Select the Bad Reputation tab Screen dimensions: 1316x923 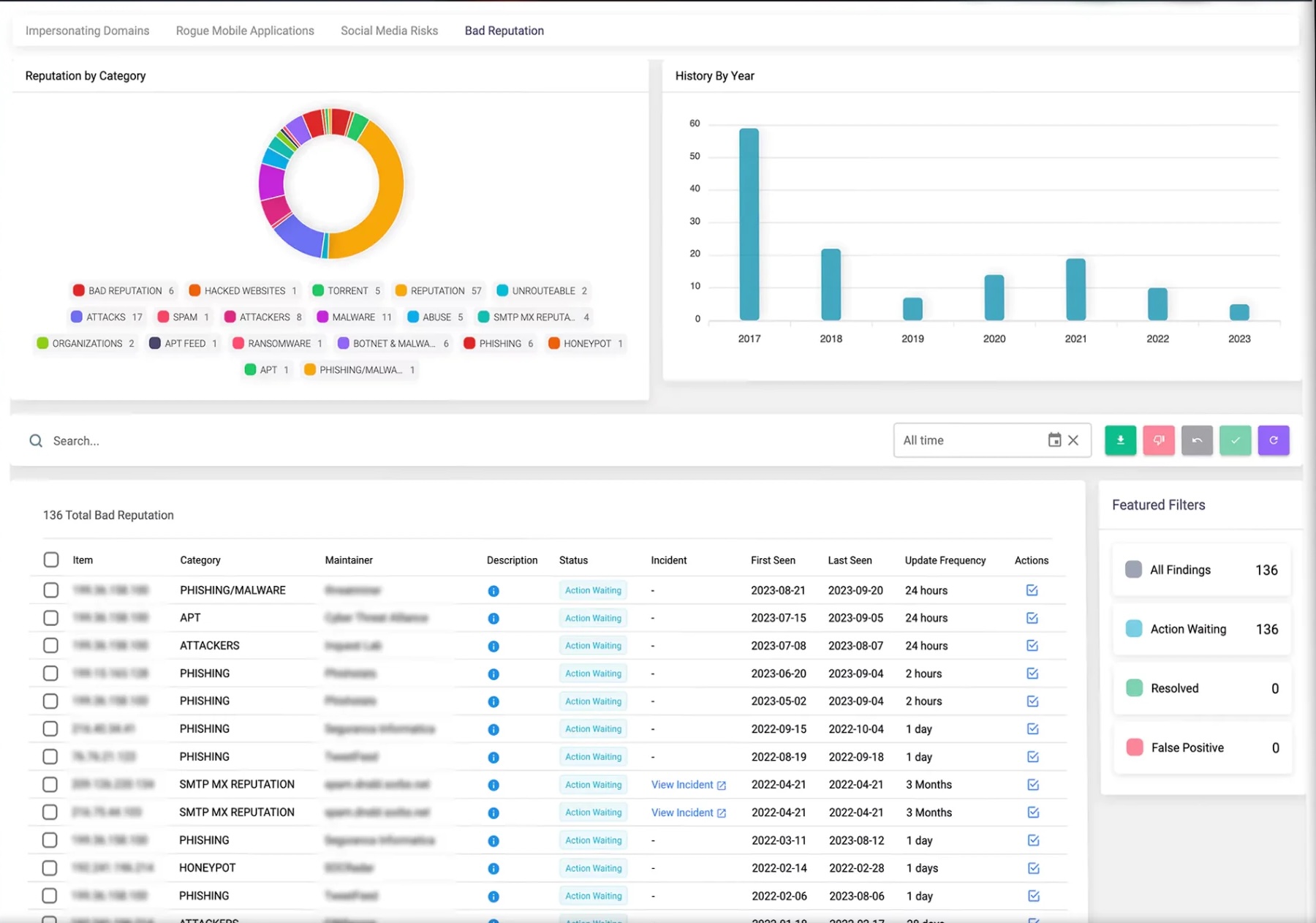pyautogui.click(x=504, y=31)
